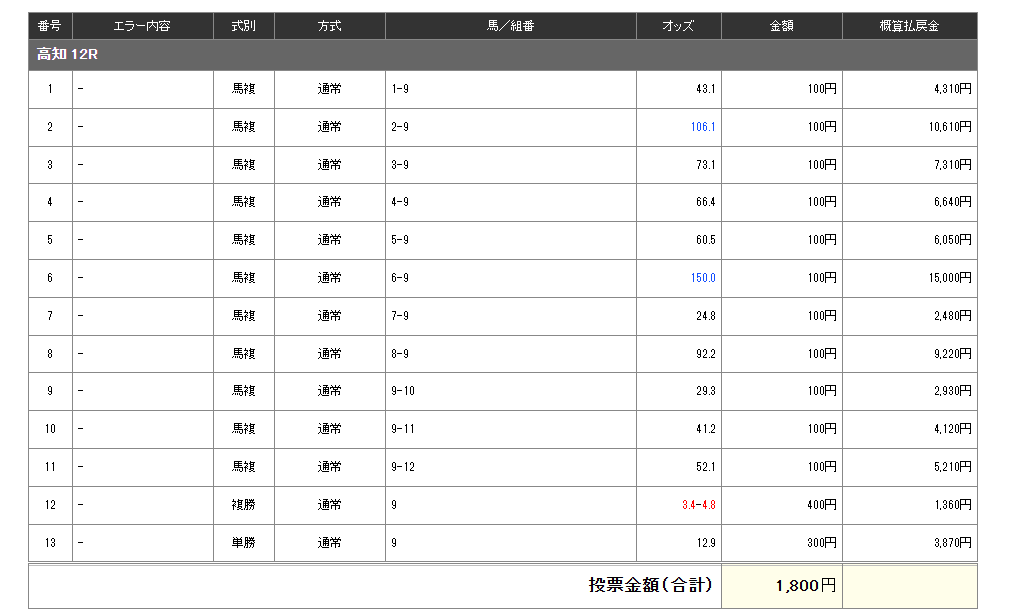Viewport: 1020px width, 612px height.
Task: Select the blue 150.0 odds value
Action: (703, 278)
